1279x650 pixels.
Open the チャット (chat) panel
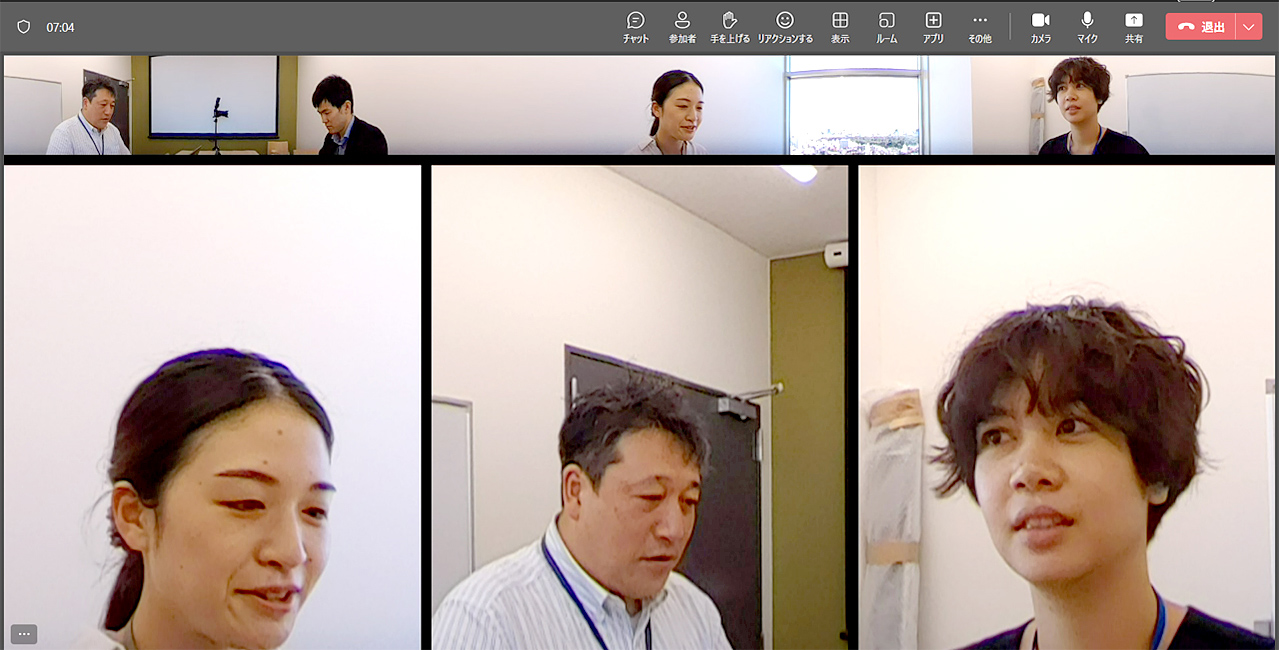pyautogui.click(x=635, y=26)
